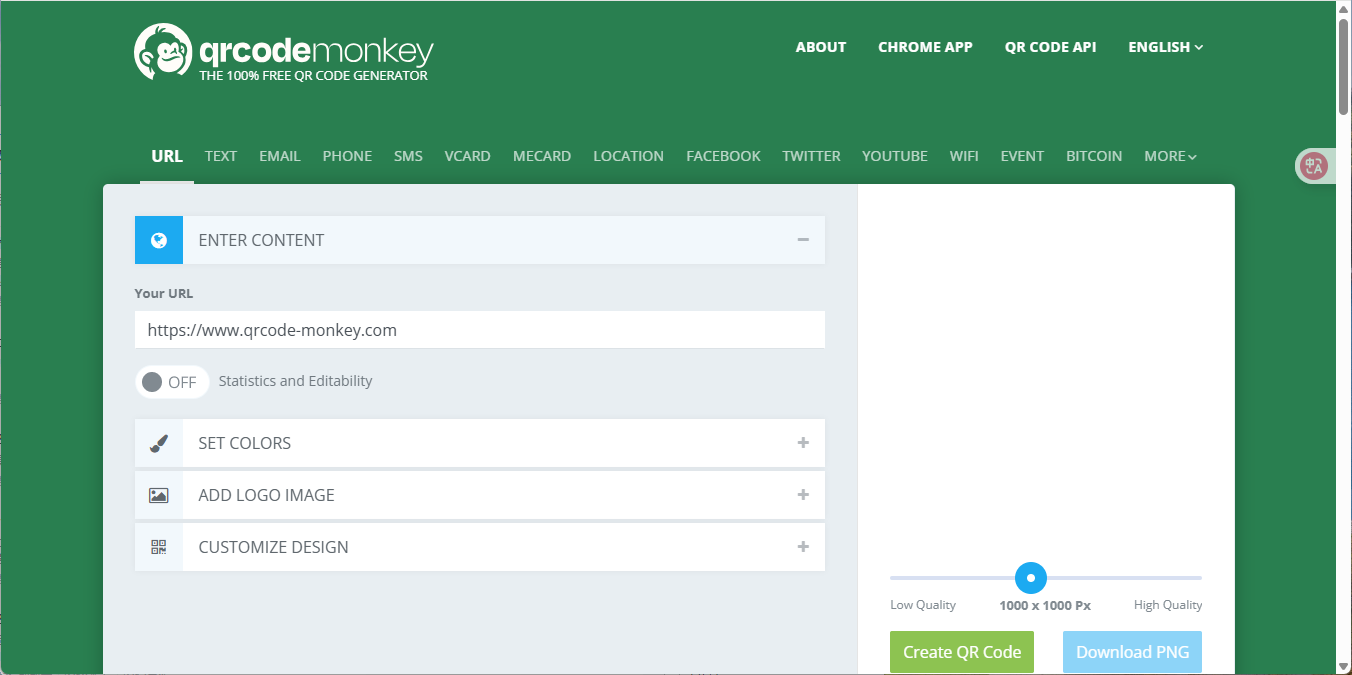Viewport: 1352px width, 675px height.
Task: Click into the Your URL input field
Action: point(480,330)
